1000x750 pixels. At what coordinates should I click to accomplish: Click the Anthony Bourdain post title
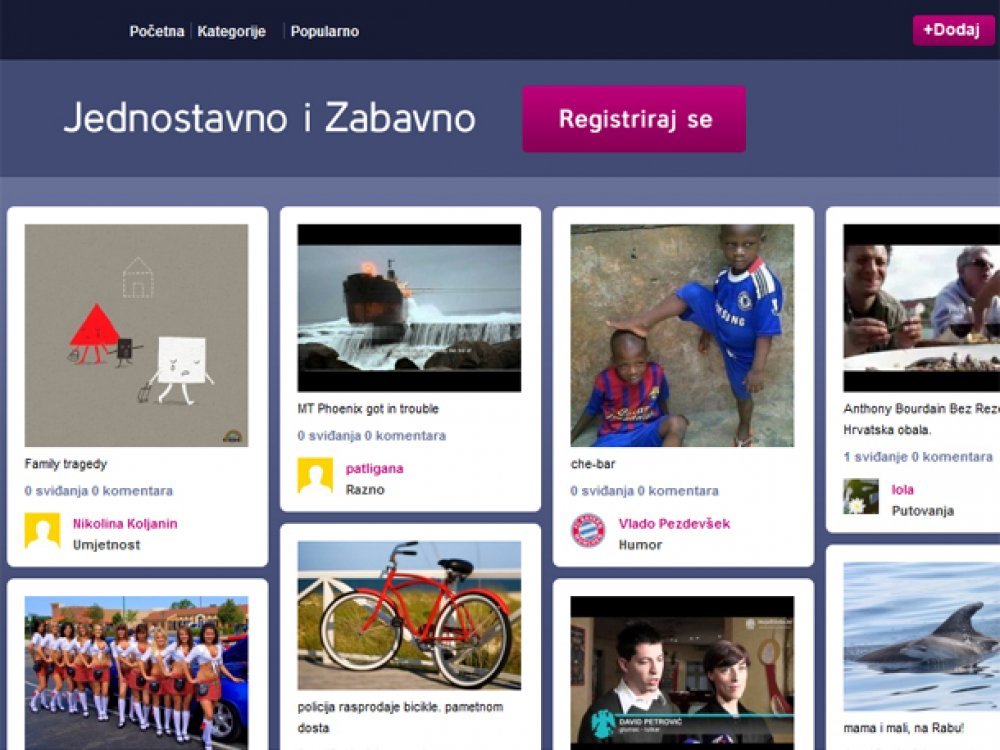922,419
